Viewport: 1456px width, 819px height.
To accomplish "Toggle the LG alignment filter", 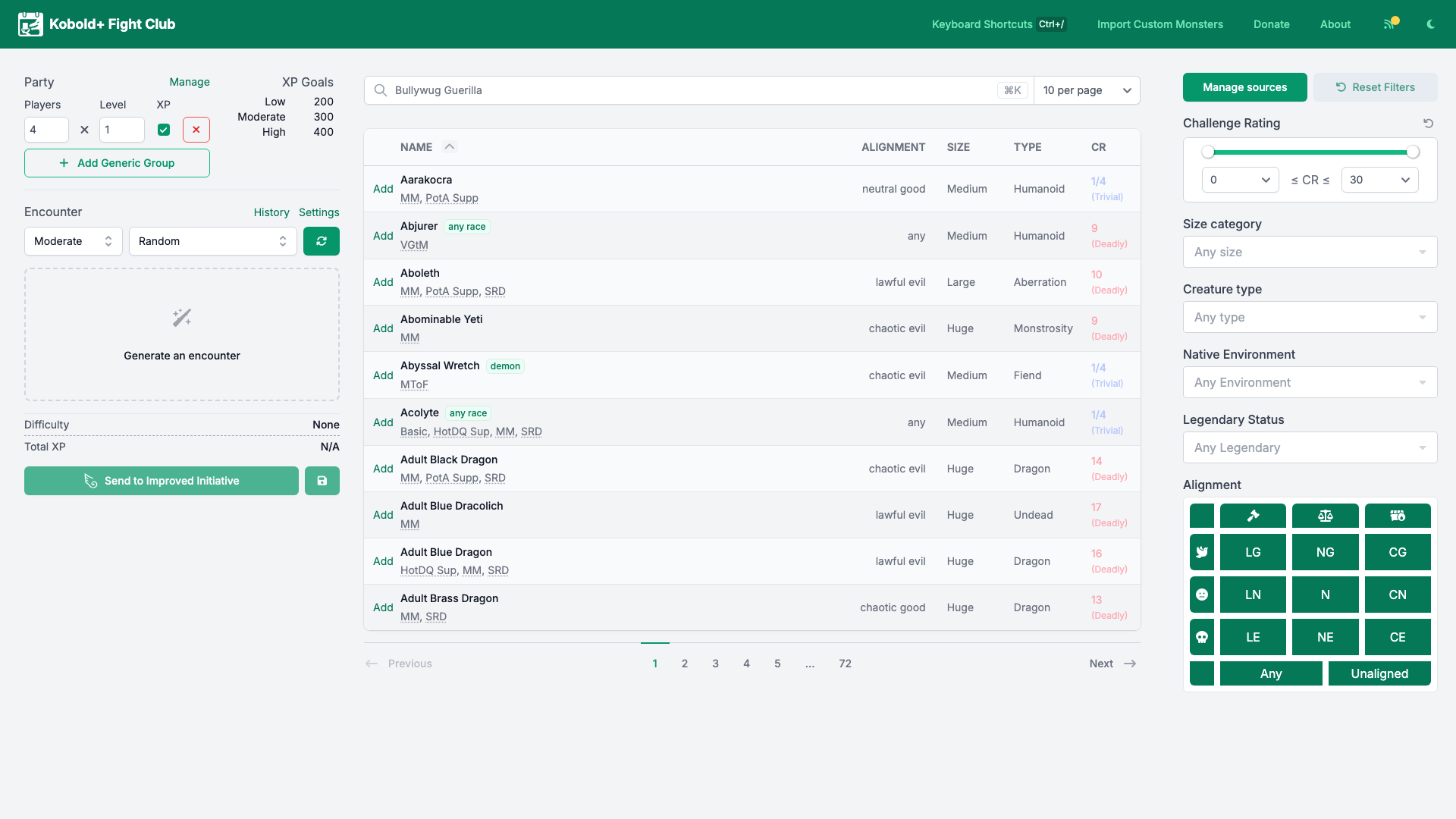I will click(x=1253, y=552).
